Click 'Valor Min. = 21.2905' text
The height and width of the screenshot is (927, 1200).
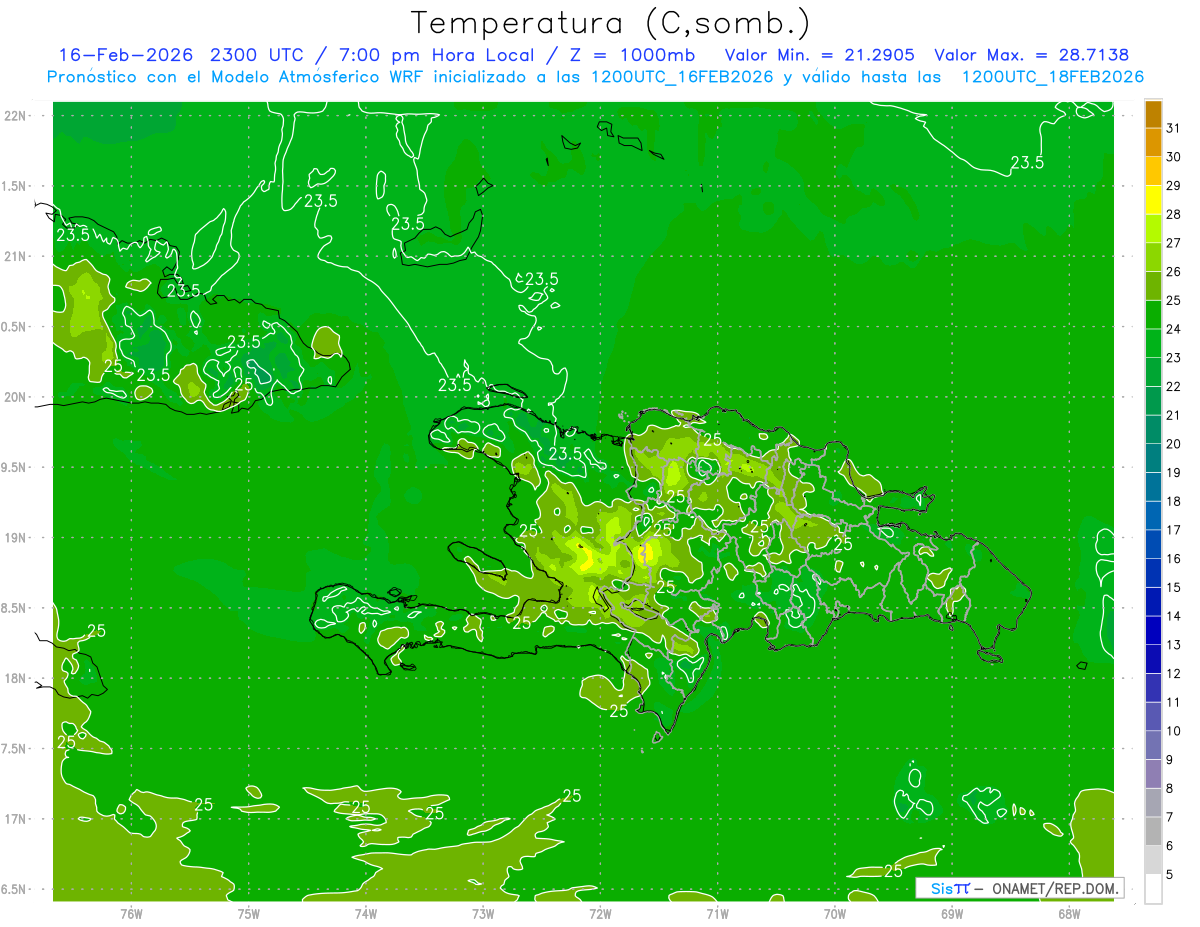[x=819, y=55]
